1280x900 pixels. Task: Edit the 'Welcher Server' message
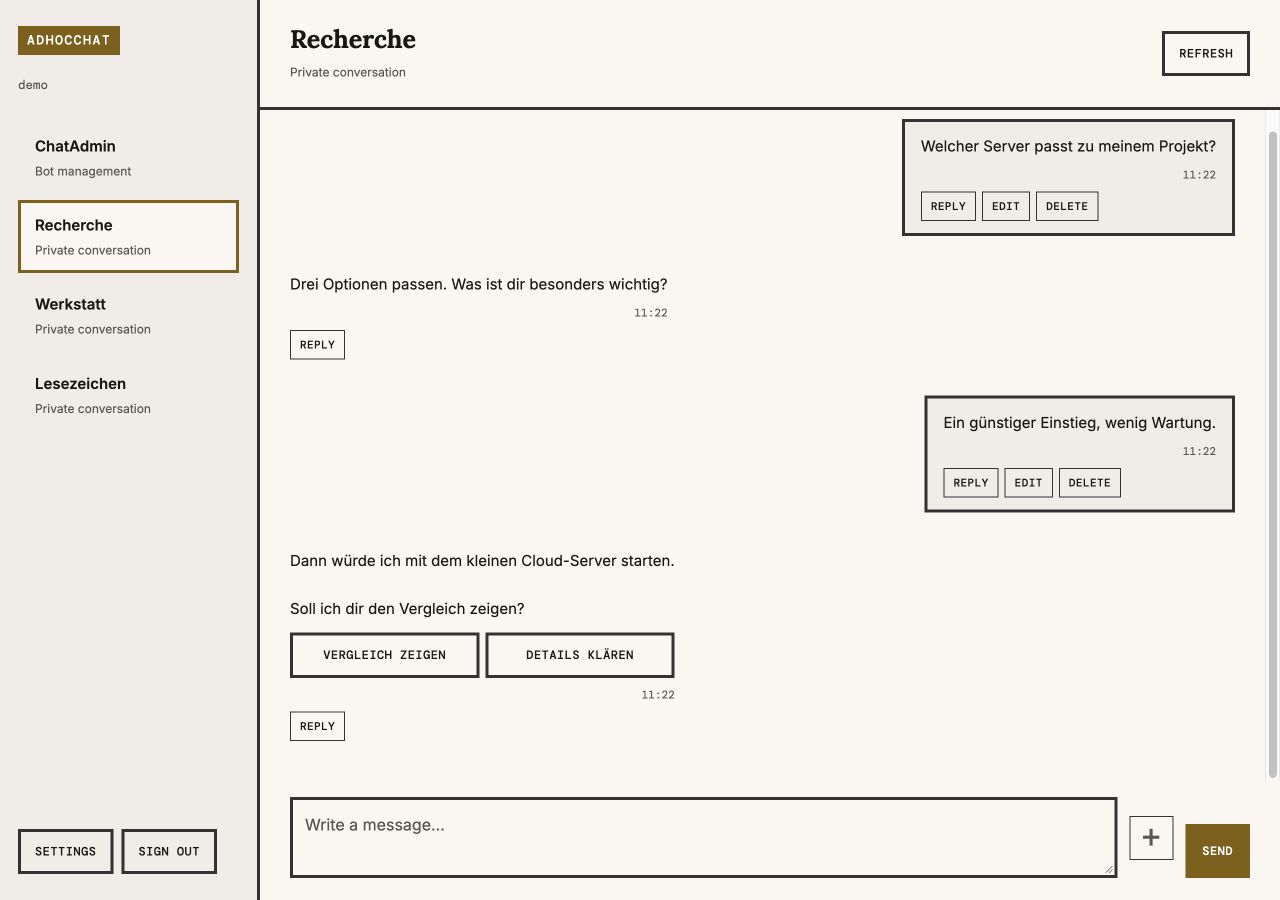[1006, 206]
